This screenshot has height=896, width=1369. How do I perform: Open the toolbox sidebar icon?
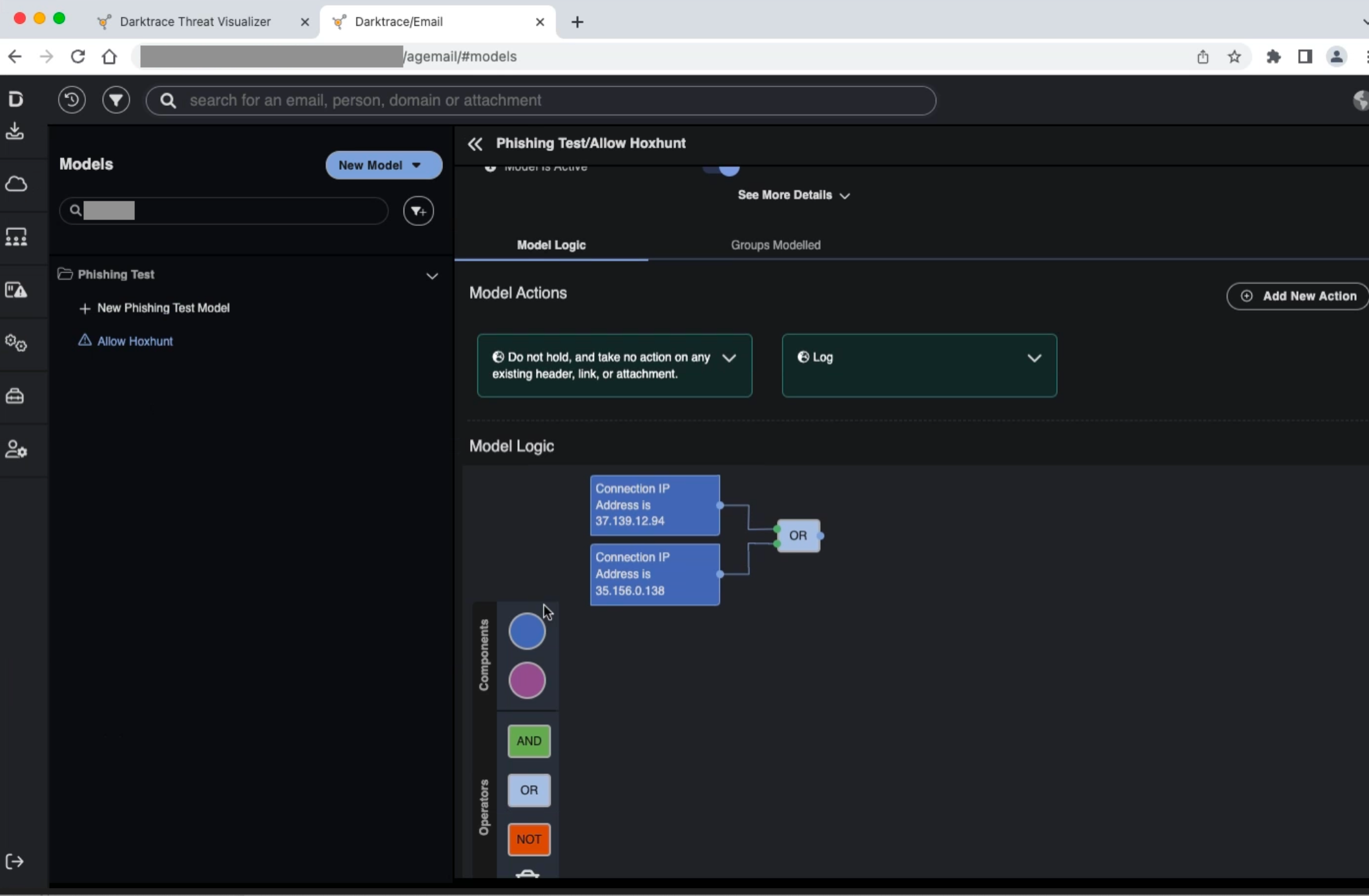[15, 396]
